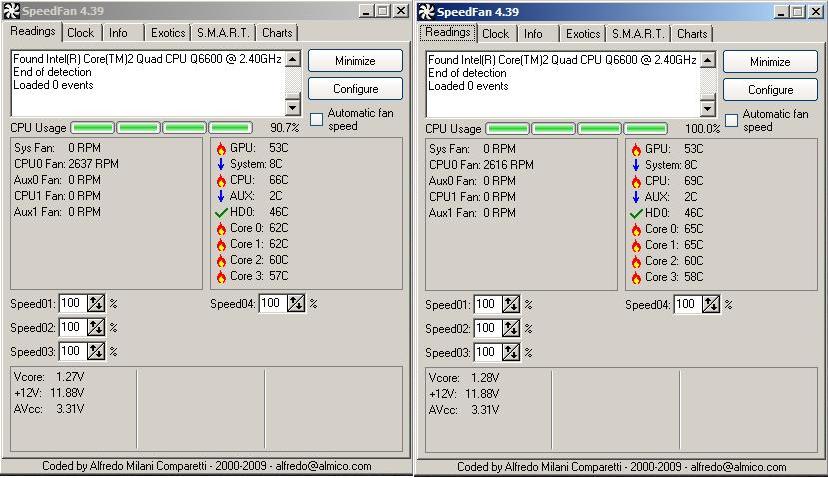Click the blue down arrow beside System in right window

(x=636, y=165)
